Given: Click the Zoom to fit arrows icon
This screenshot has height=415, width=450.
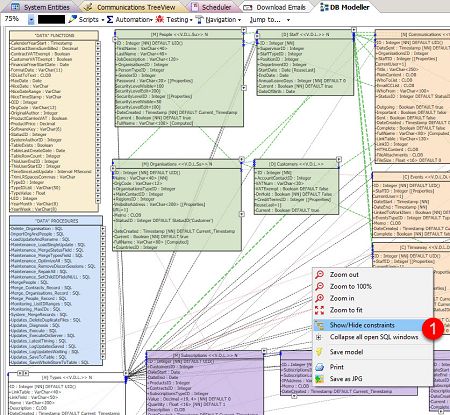Looking at the screenshot, I should (x=319, y=310).
